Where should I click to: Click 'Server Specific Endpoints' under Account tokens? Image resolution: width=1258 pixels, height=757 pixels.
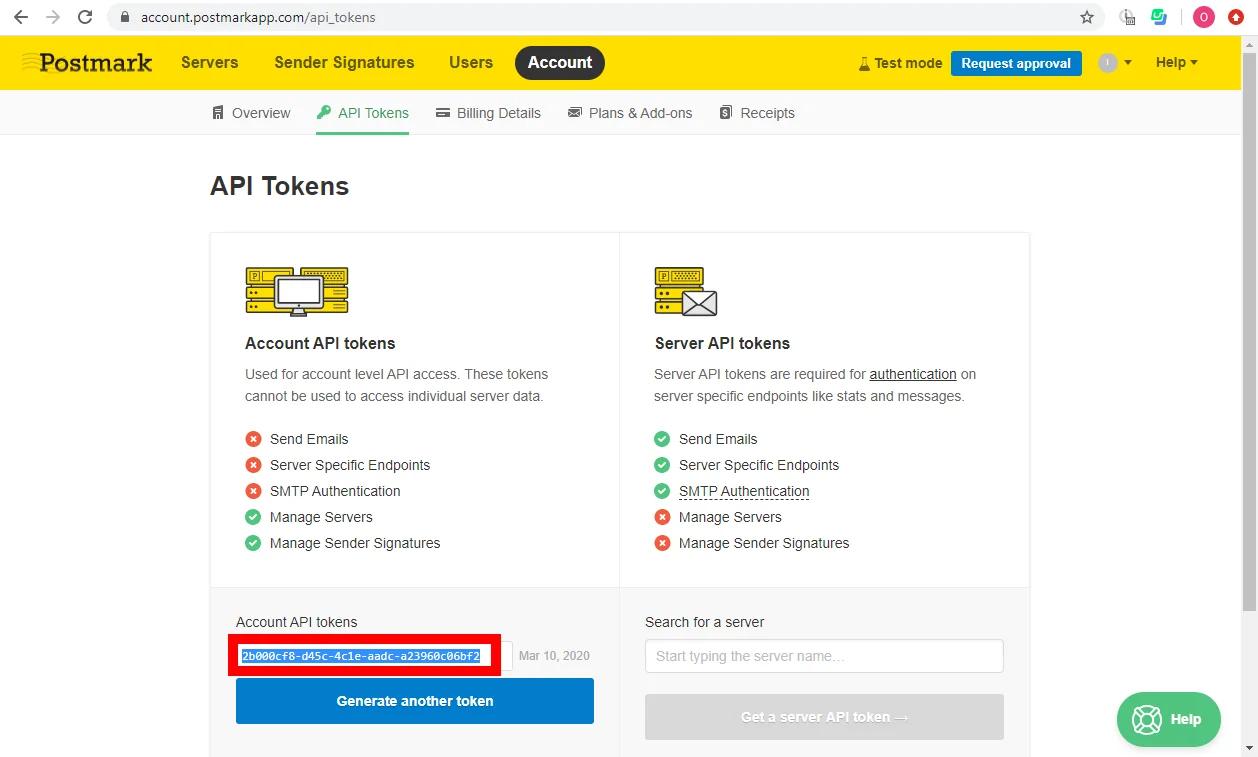pyautogui.click(x=350, y=465)
